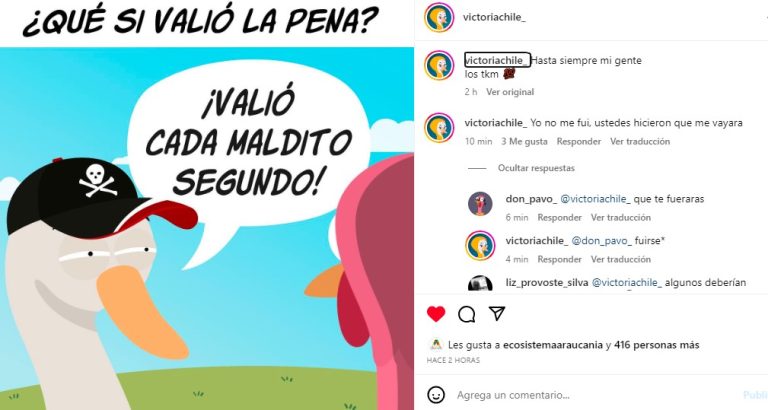
Task: Click liz_provoste_silva profile picture
Action: [480, 283]
